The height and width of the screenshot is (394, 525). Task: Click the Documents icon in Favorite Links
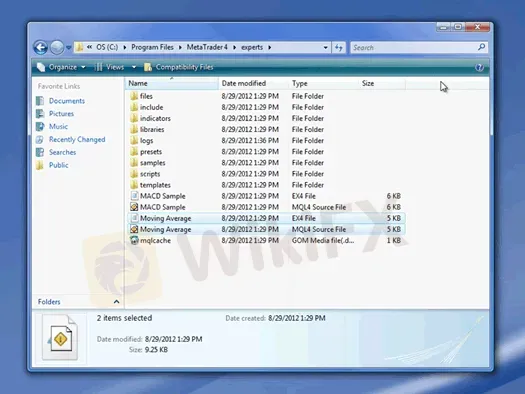click(40, 101)
